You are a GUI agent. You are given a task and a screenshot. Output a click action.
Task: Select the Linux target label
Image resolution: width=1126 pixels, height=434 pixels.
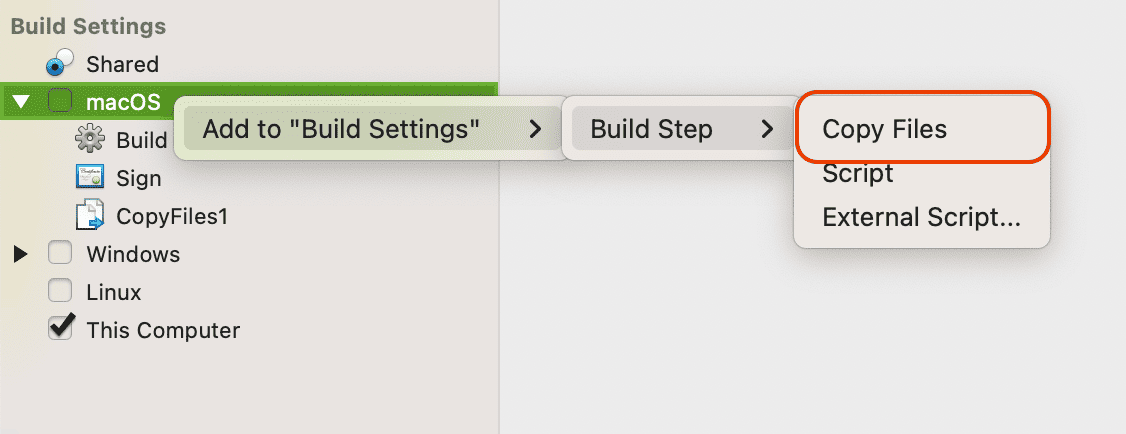114,293
